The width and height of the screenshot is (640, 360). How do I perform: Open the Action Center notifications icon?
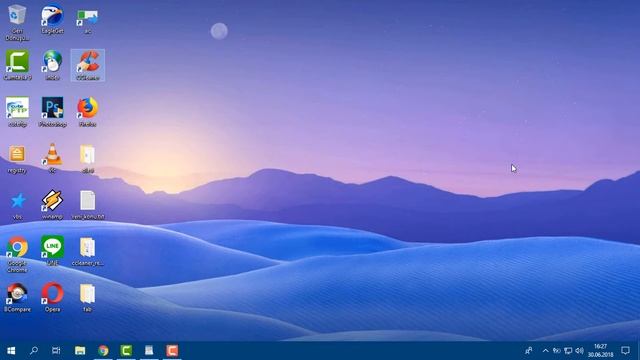tap(625, 351)
